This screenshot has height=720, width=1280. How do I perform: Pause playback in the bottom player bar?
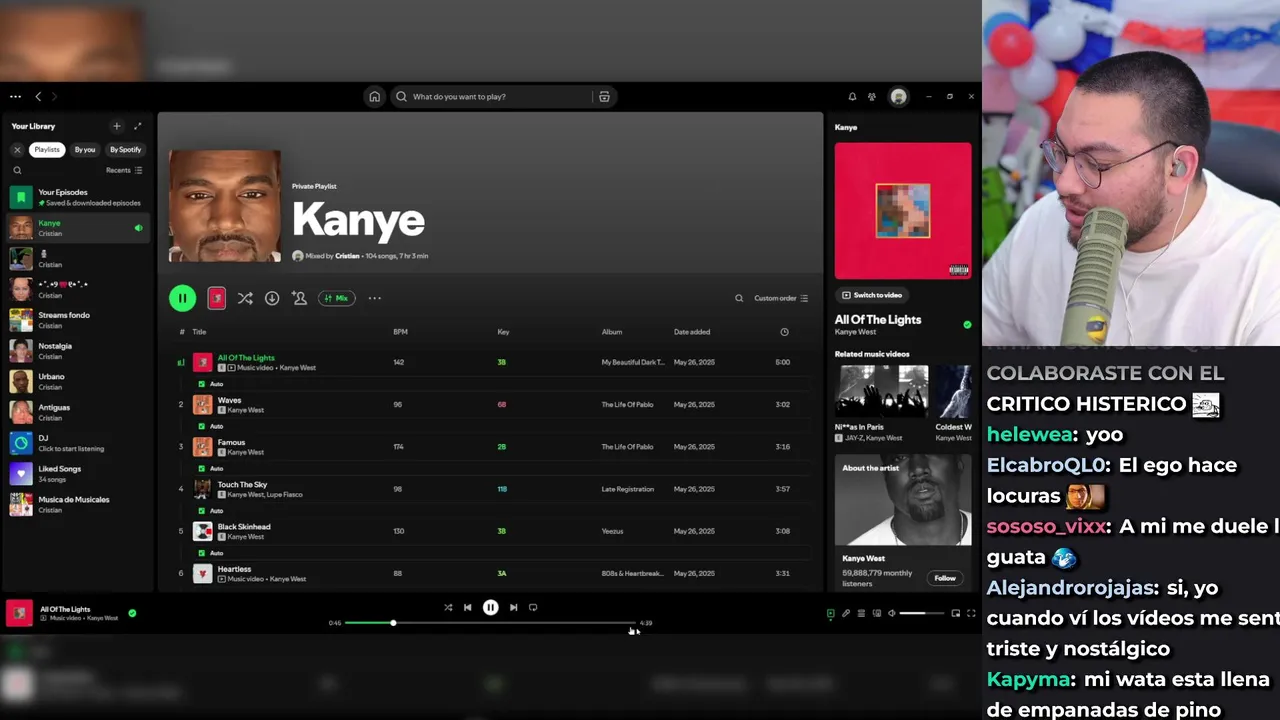pos(491,607)
